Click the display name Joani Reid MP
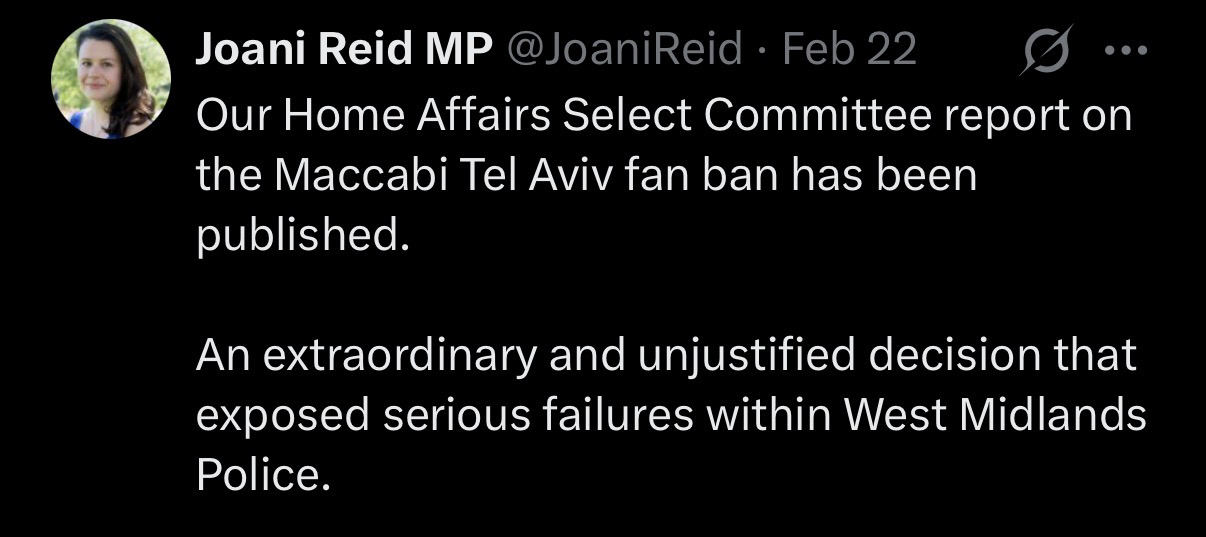1206x537 pixels. point(345,50)
